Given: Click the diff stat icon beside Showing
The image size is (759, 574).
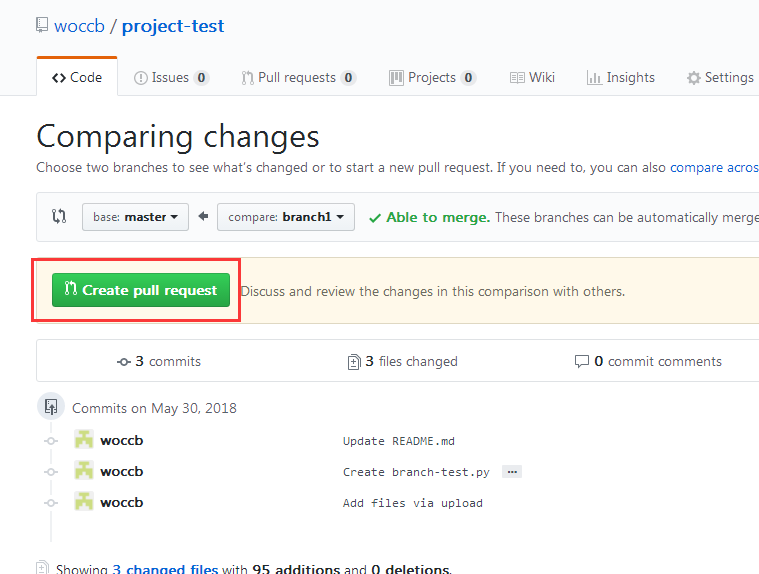Looking at the screenshot, I should point(43,568).
